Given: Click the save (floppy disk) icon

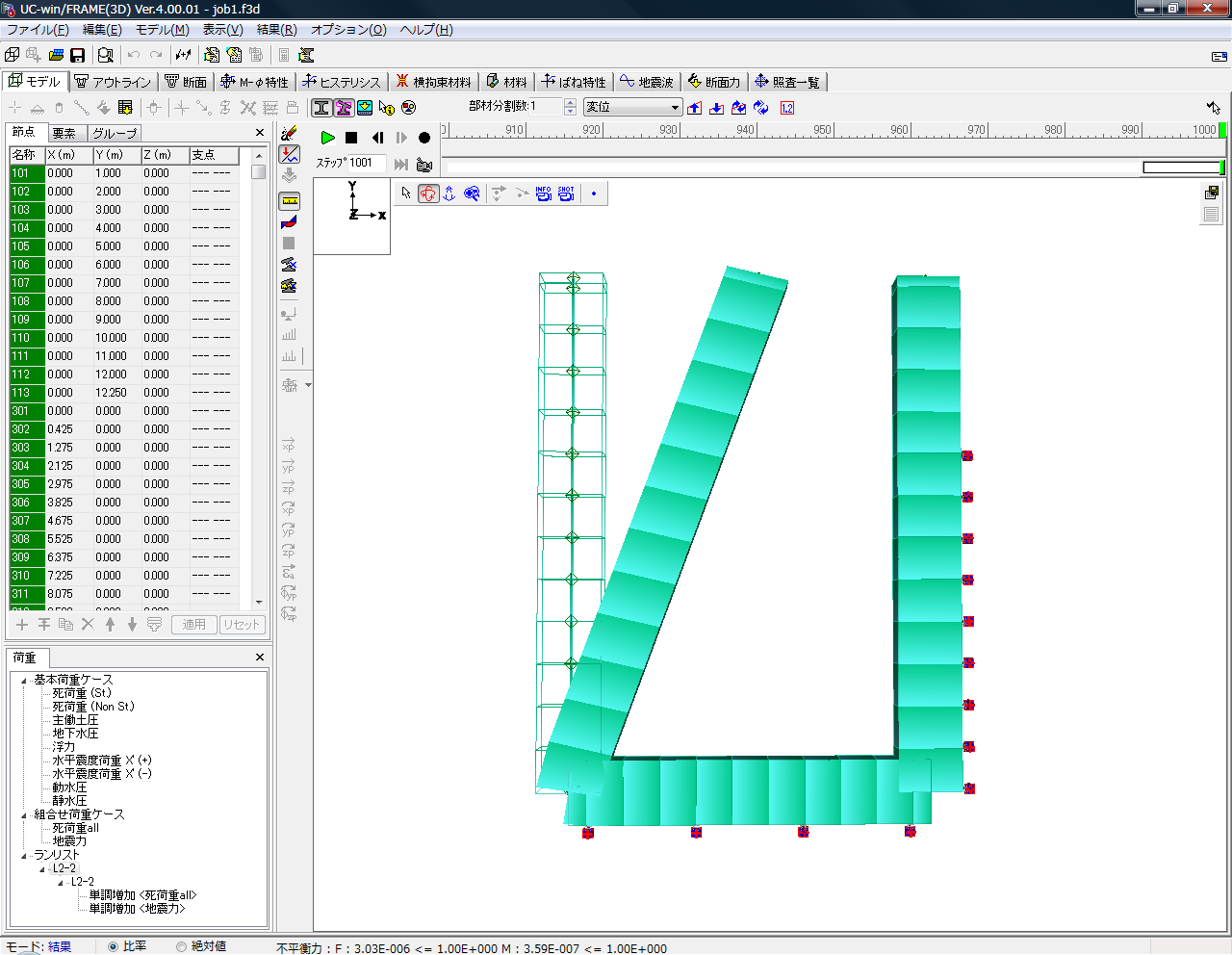Looking at the screenshot, I should pos(78,55).
